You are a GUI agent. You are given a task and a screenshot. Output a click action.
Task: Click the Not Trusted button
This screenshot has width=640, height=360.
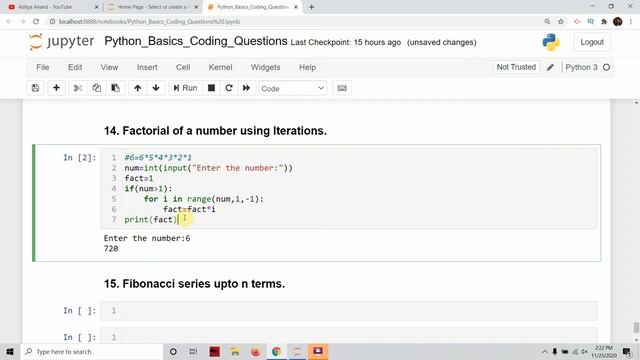click(516, 67)
